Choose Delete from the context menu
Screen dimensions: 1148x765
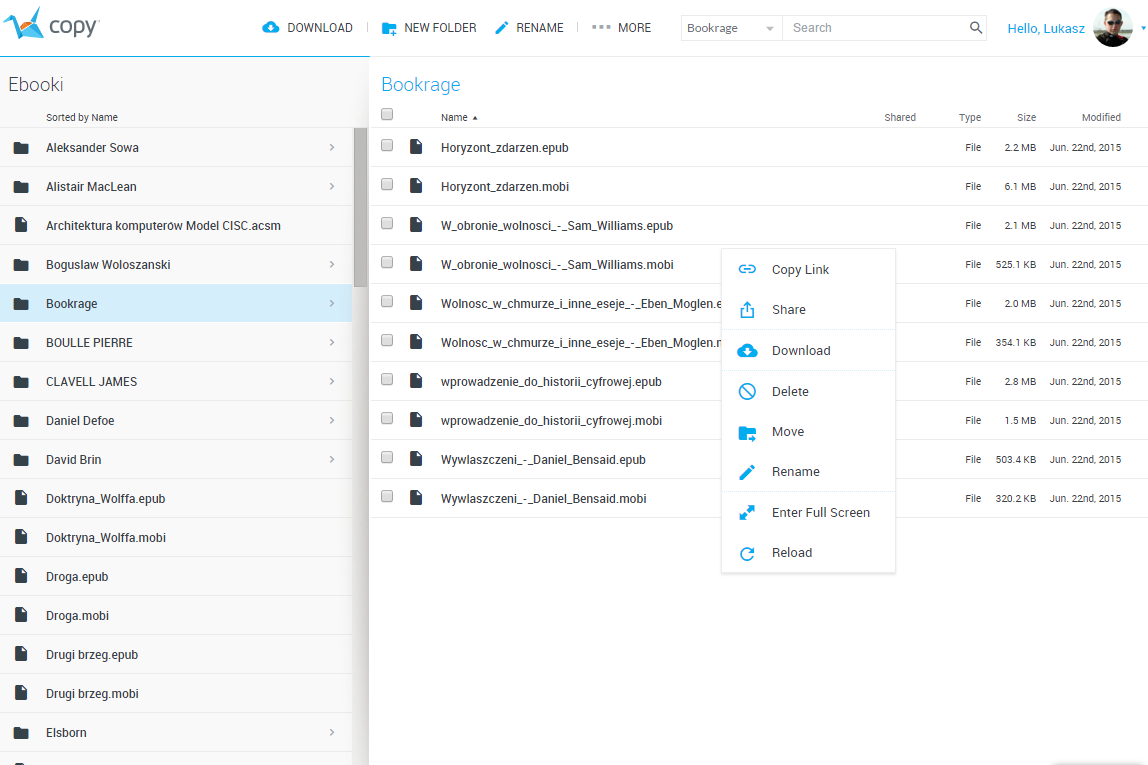pos(790,392)
